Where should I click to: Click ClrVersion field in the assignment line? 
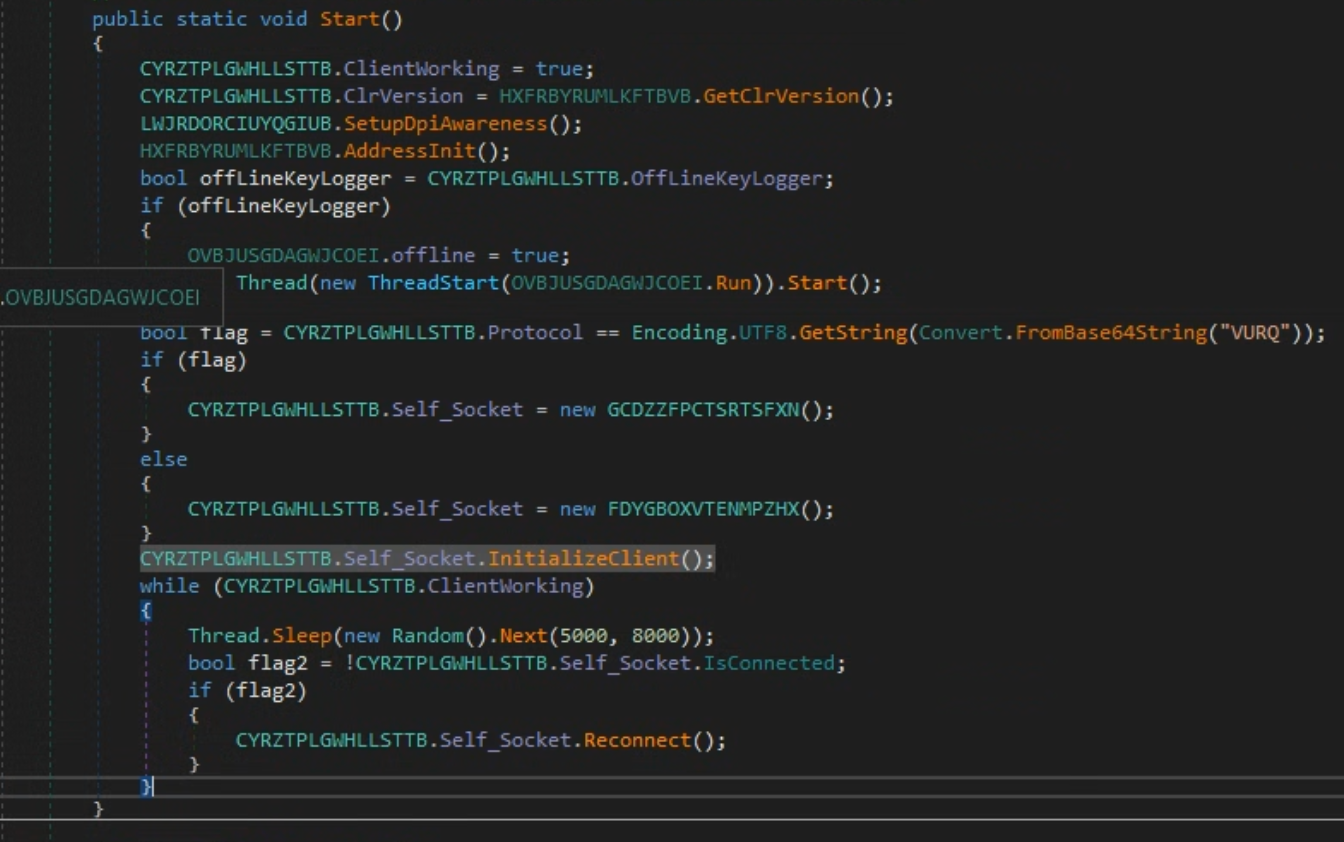pos(404,96)
